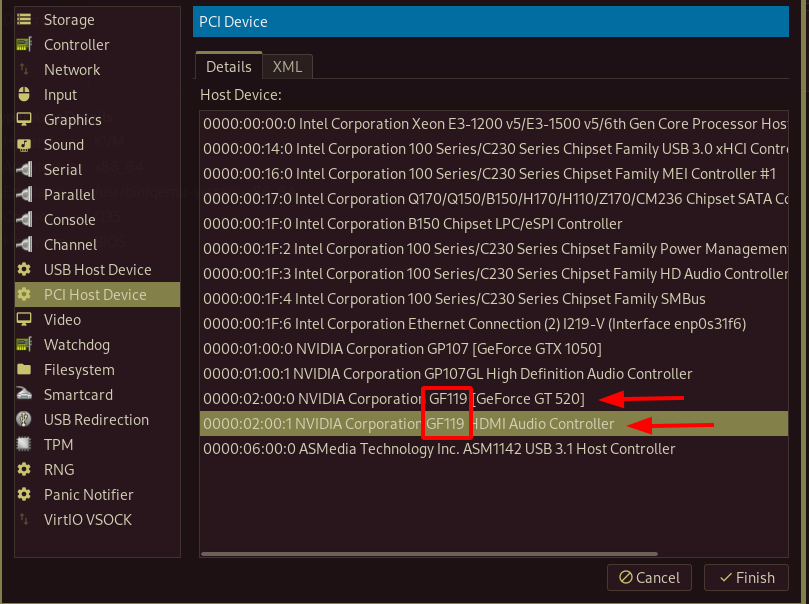
Task: Choose Graphics hardware type
Action: [73, 120]
